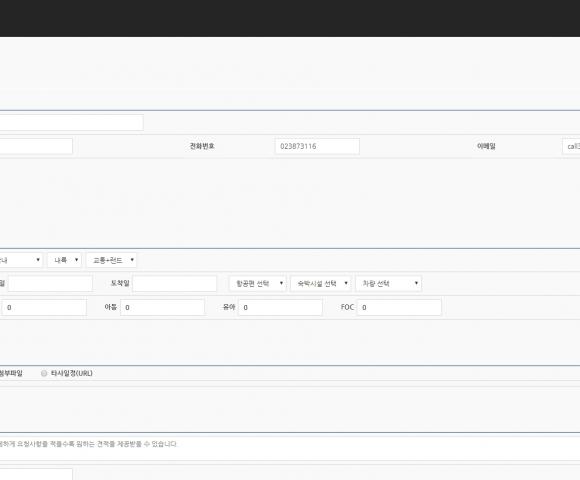The image size is (580, 480).
Task: Click the FOC count field
Action: (x=399, y=307)
